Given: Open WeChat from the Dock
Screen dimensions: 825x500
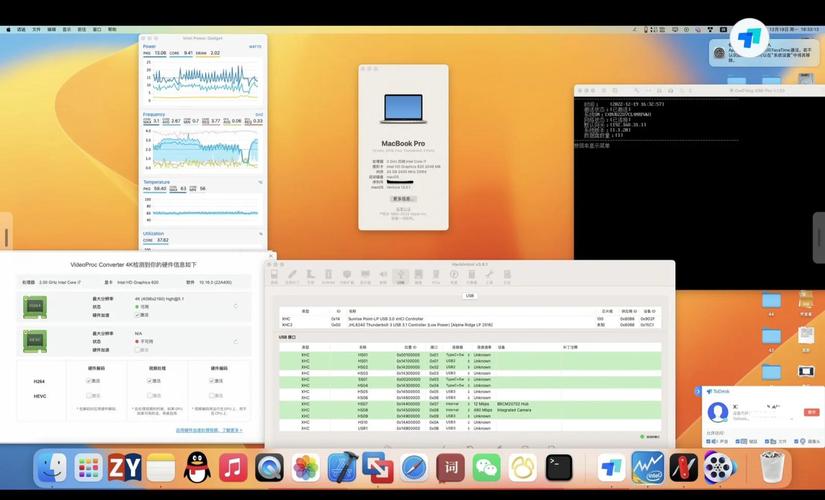Looking at the screenshot, I should click(x=486, y=467).
